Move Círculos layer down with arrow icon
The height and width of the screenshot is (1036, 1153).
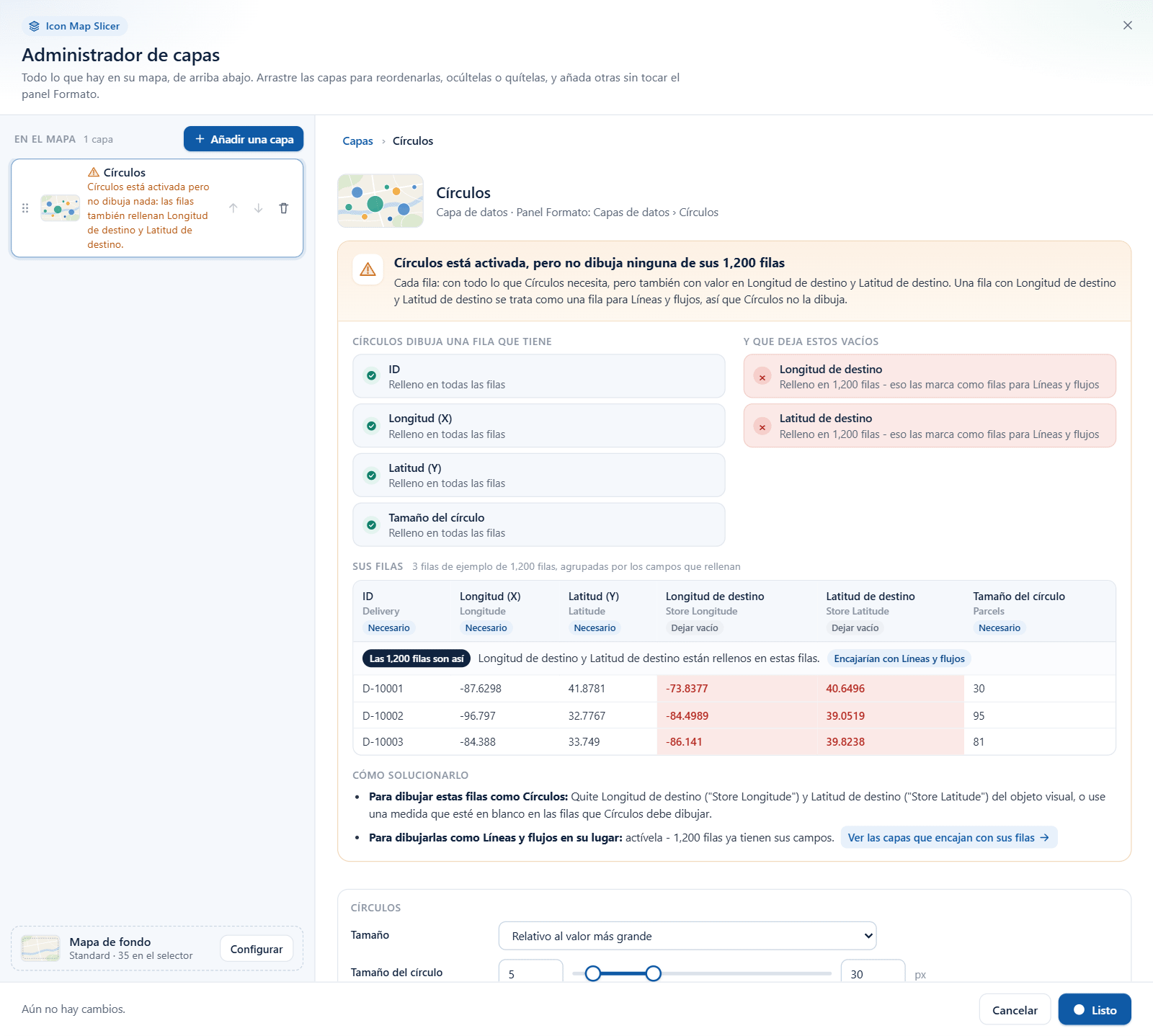(259, 208)
